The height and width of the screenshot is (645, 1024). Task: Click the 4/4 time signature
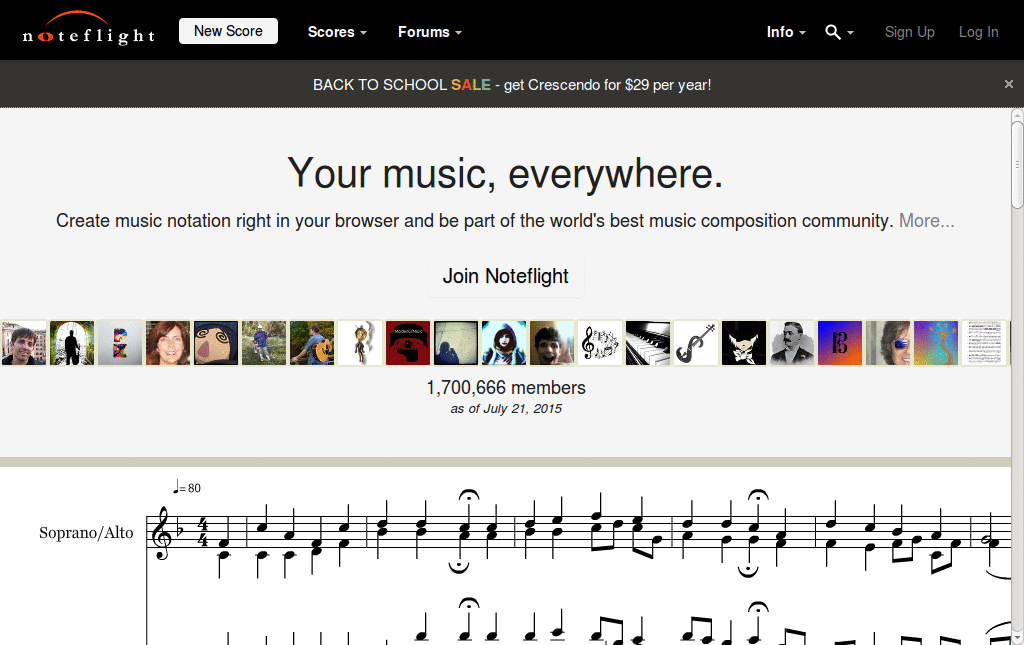click(202, 532)
